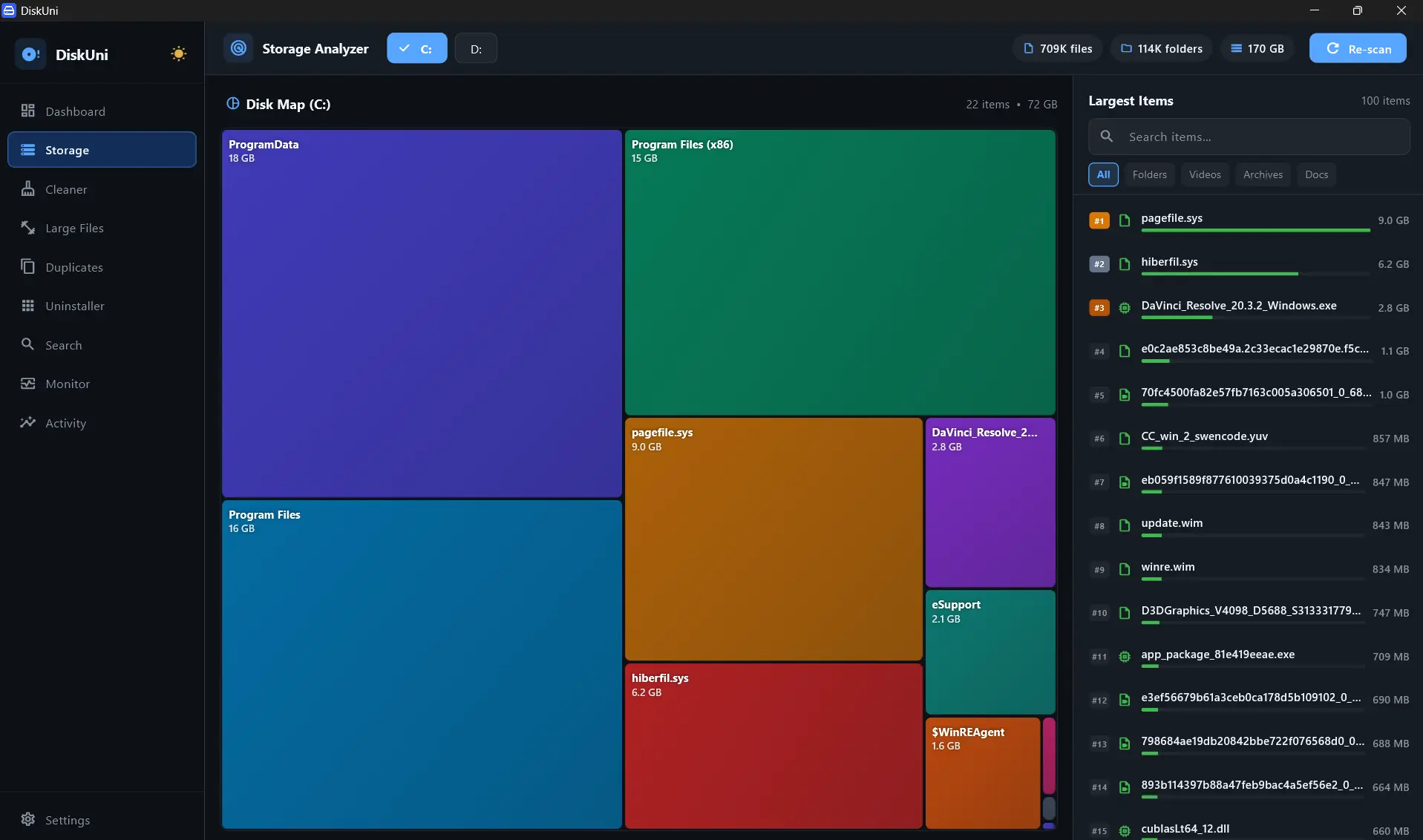Click the Program Files (x86) green block
Screen dimensions: 1423x840
tap(840, 272)
